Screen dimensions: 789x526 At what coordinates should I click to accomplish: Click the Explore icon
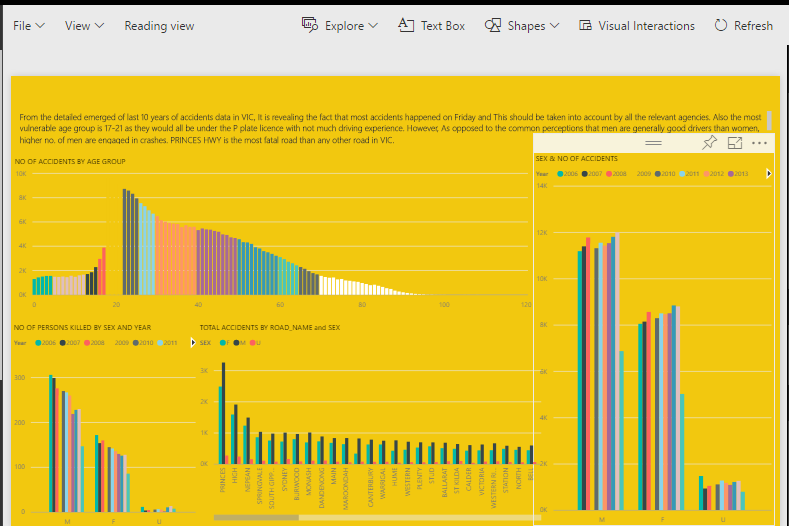click(309, 25)
